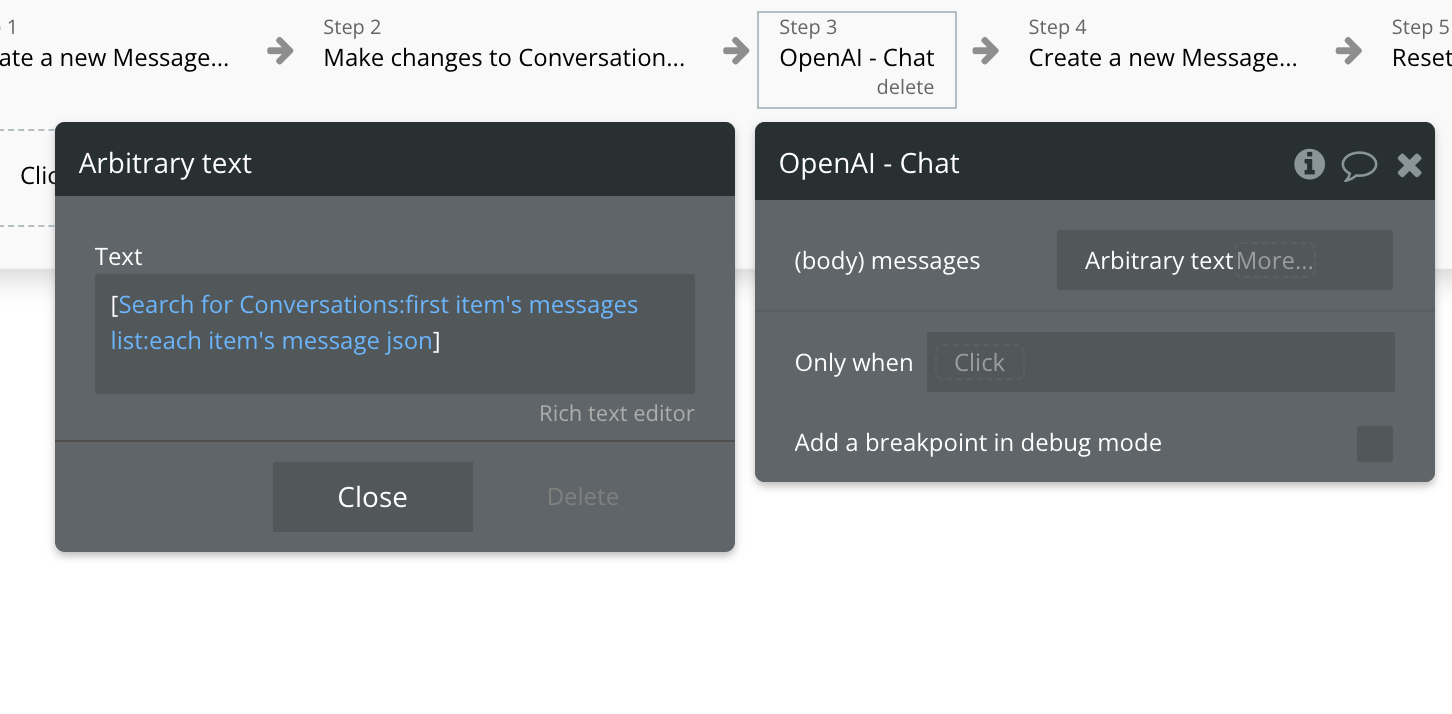
Task: Click the 'delete' link in Step 3
Action: pos(905,88)
